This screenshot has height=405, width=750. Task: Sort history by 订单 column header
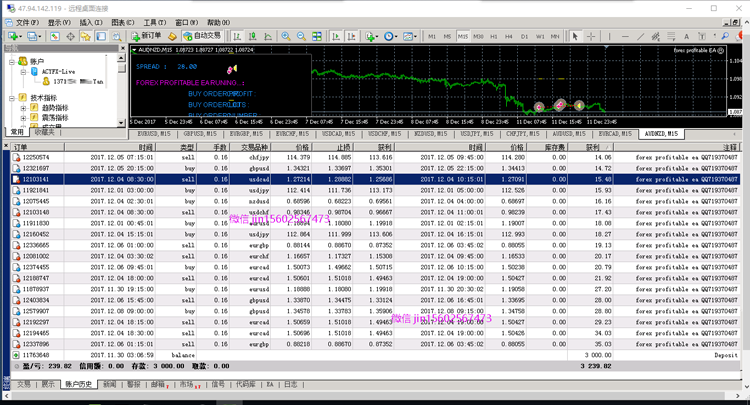37,147
